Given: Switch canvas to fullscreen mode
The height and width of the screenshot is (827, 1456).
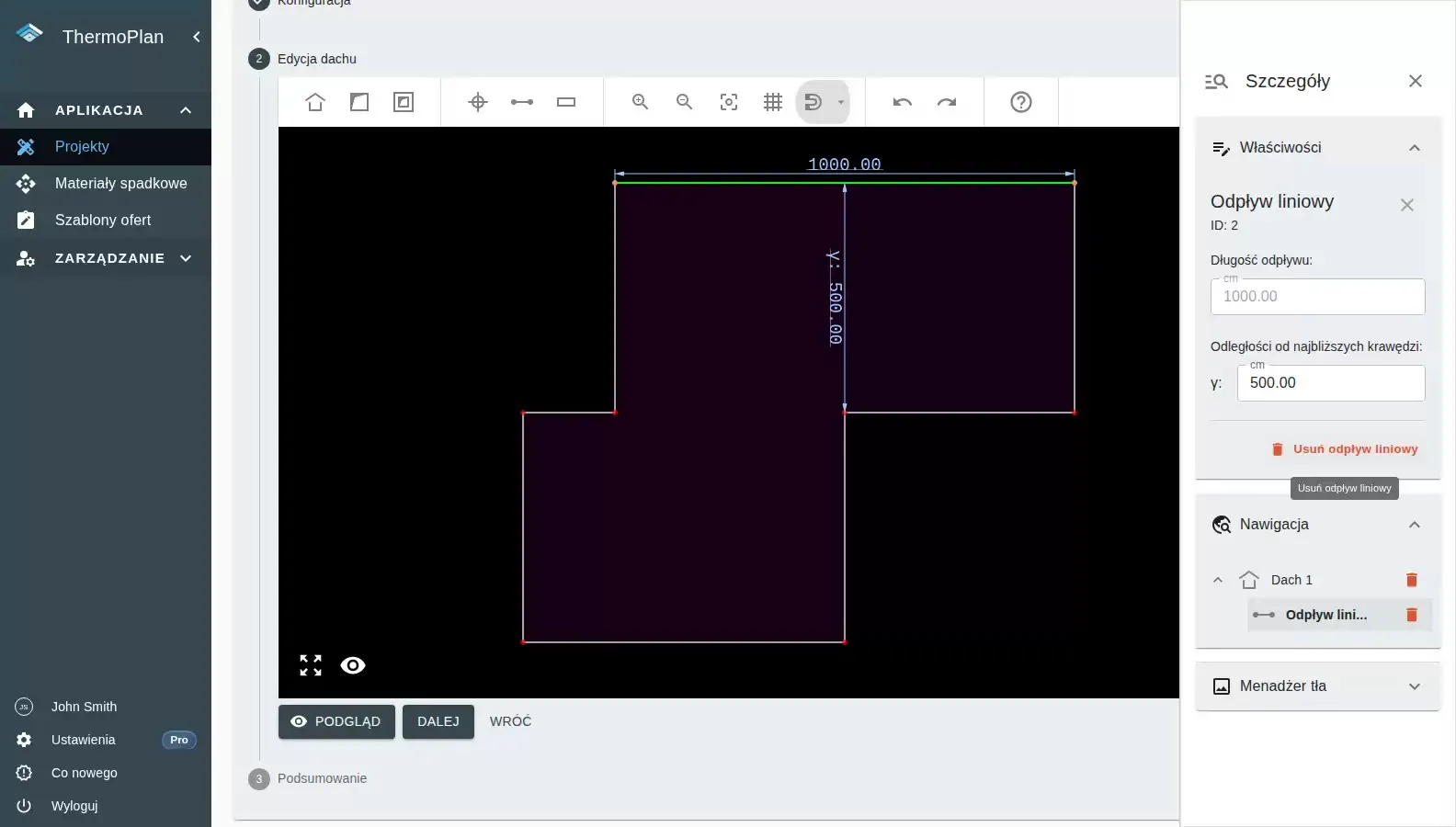Looking at the screenshot, I should point(311,665).
